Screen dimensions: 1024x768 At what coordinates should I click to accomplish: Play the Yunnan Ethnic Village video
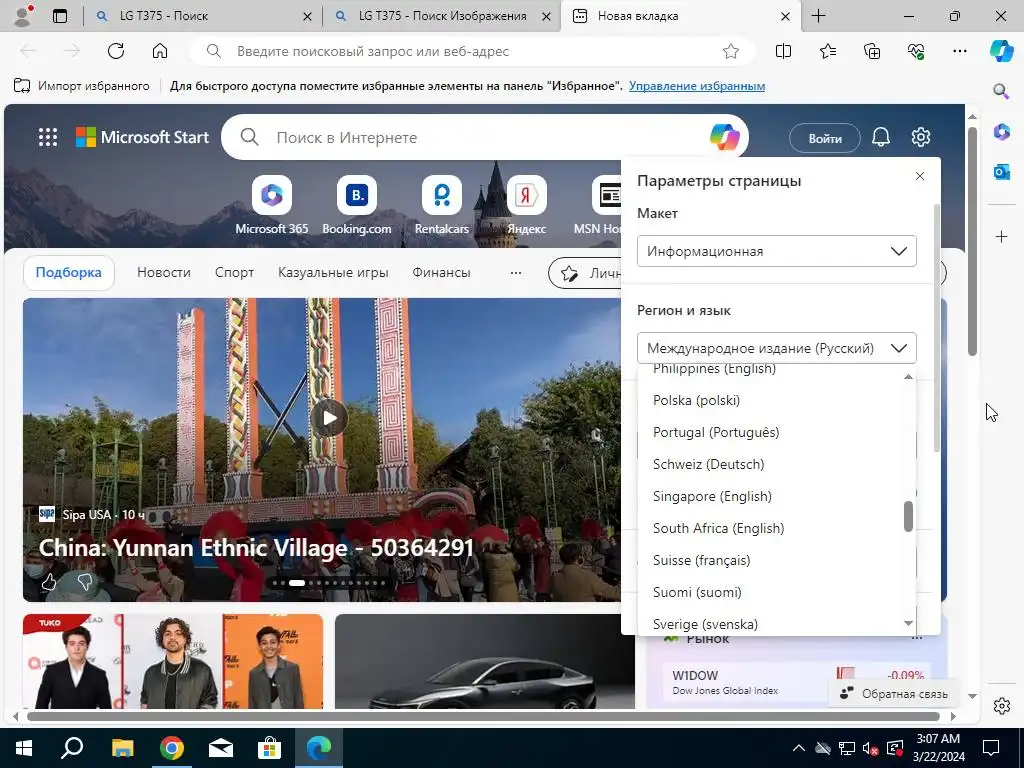point(328,418)
